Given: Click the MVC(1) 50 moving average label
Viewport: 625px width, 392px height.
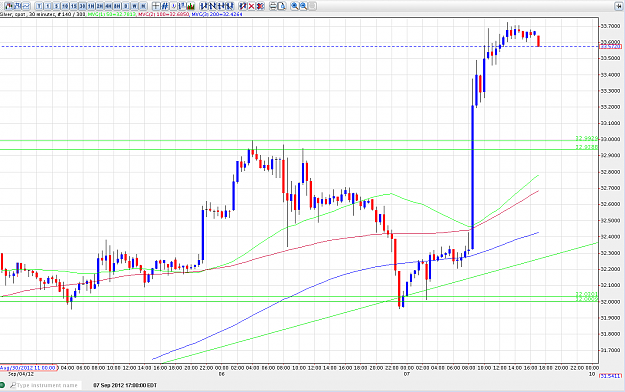Looking at the screenshot, I should pos(112,14).
